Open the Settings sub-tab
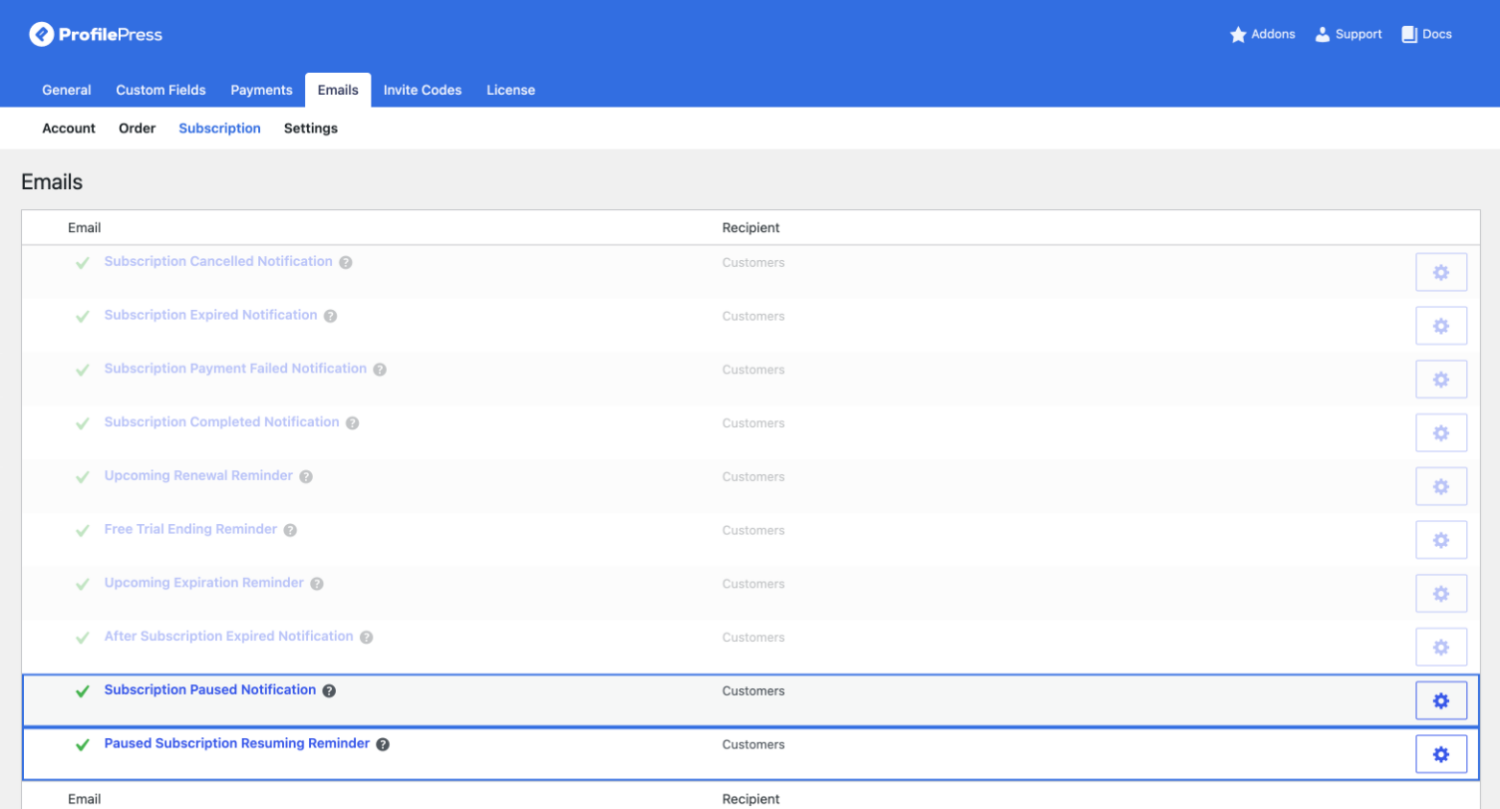 (x=311, y=128)
